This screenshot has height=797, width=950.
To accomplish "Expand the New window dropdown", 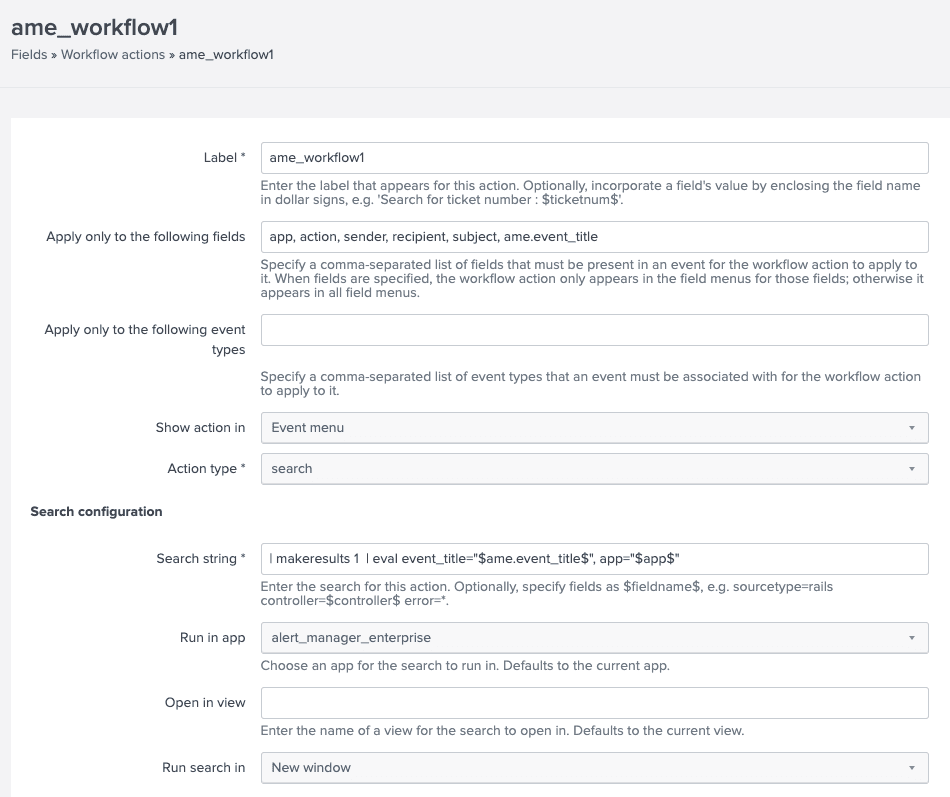I will point(594,768).
